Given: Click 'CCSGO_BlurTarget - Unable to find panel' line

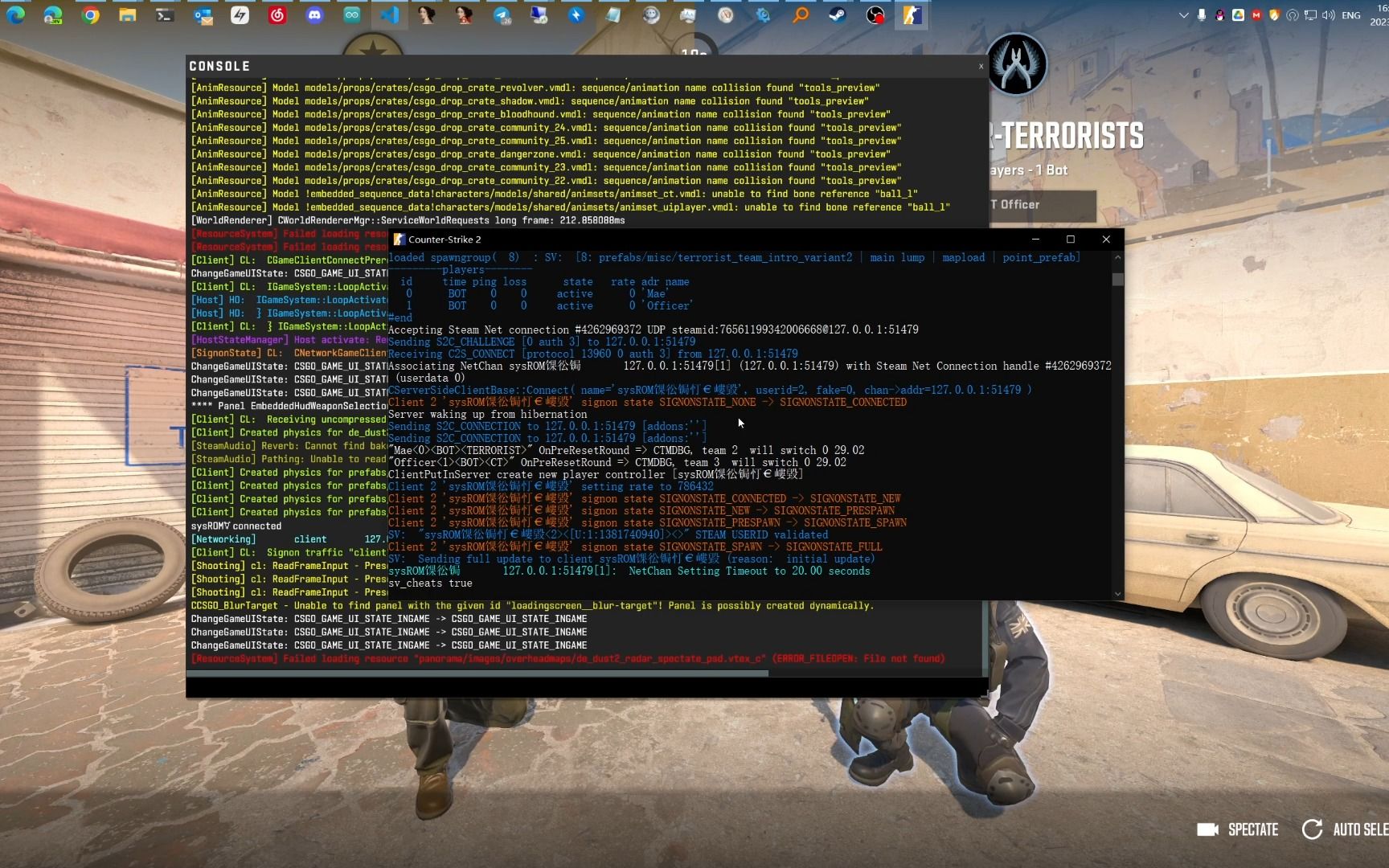Looking at the screenshot, I should (531, 605).
